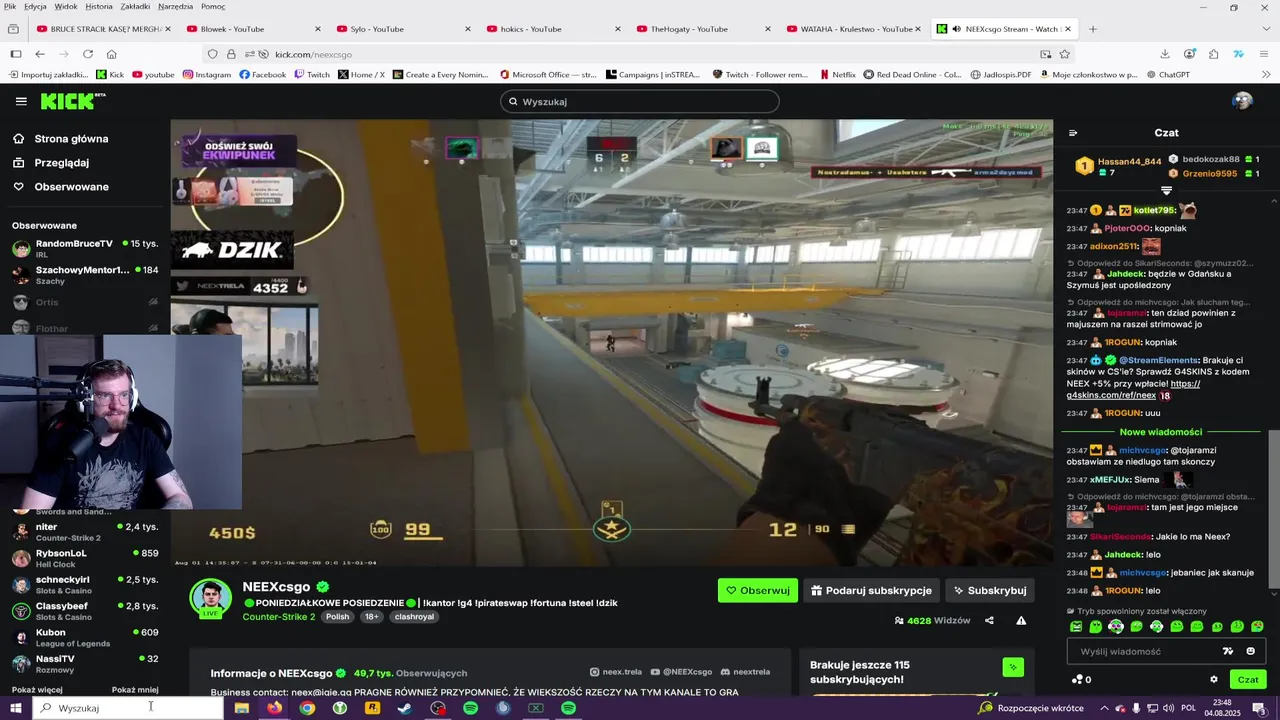Open the Historia menu
Image resolution: width=1280 pixels, height=720 pixels.
tap(99, 6)
